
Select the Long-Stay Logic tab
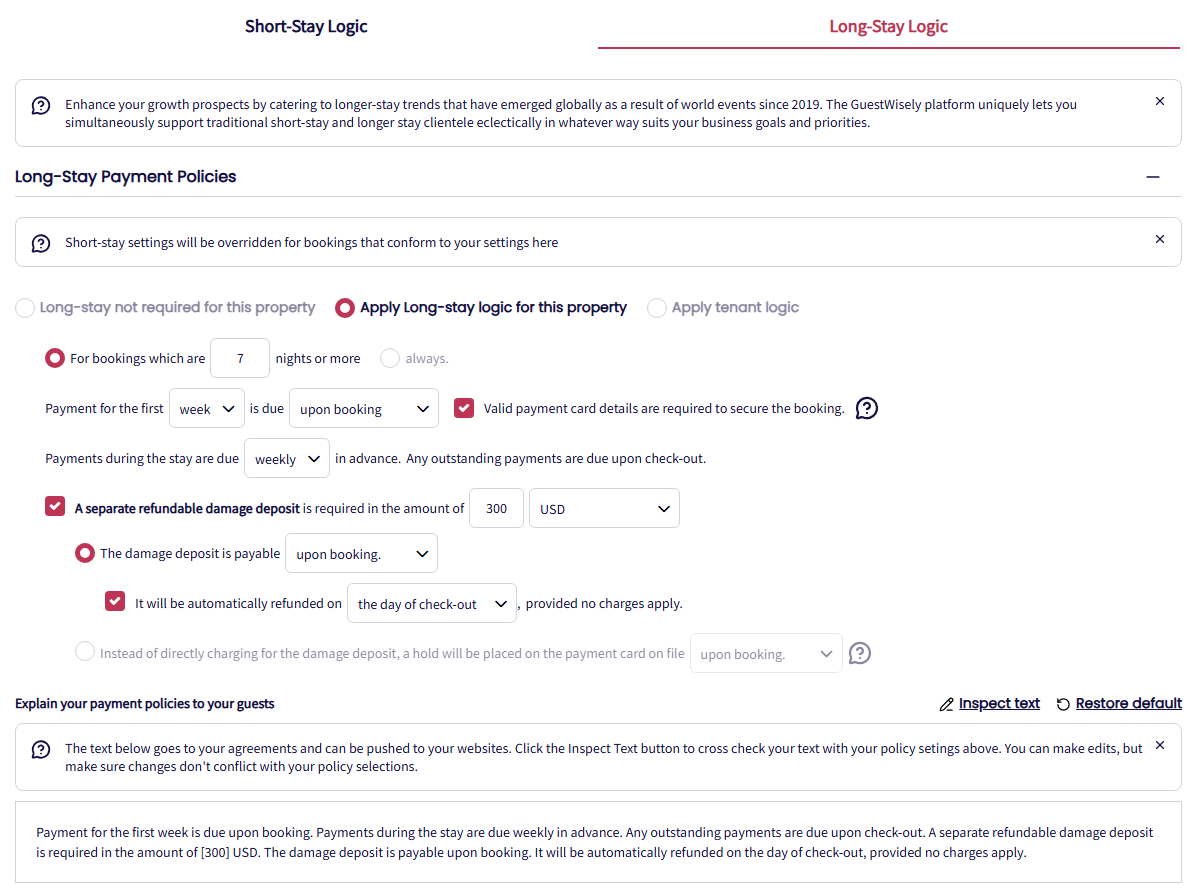pos(888,27)
